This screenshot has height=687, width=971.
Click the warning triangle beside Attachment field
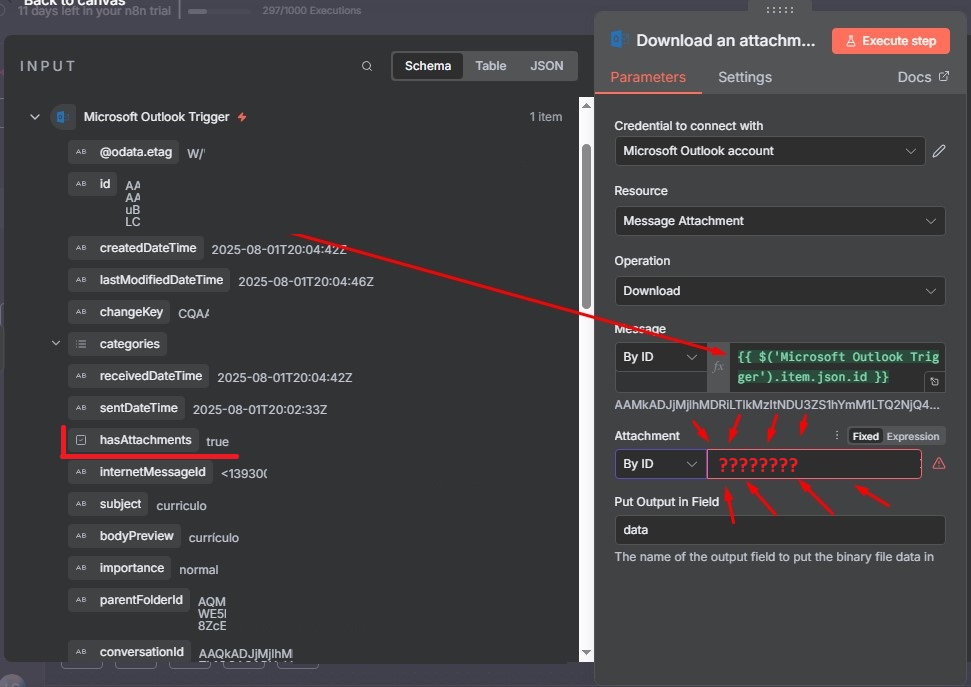[x=939, y=463]
